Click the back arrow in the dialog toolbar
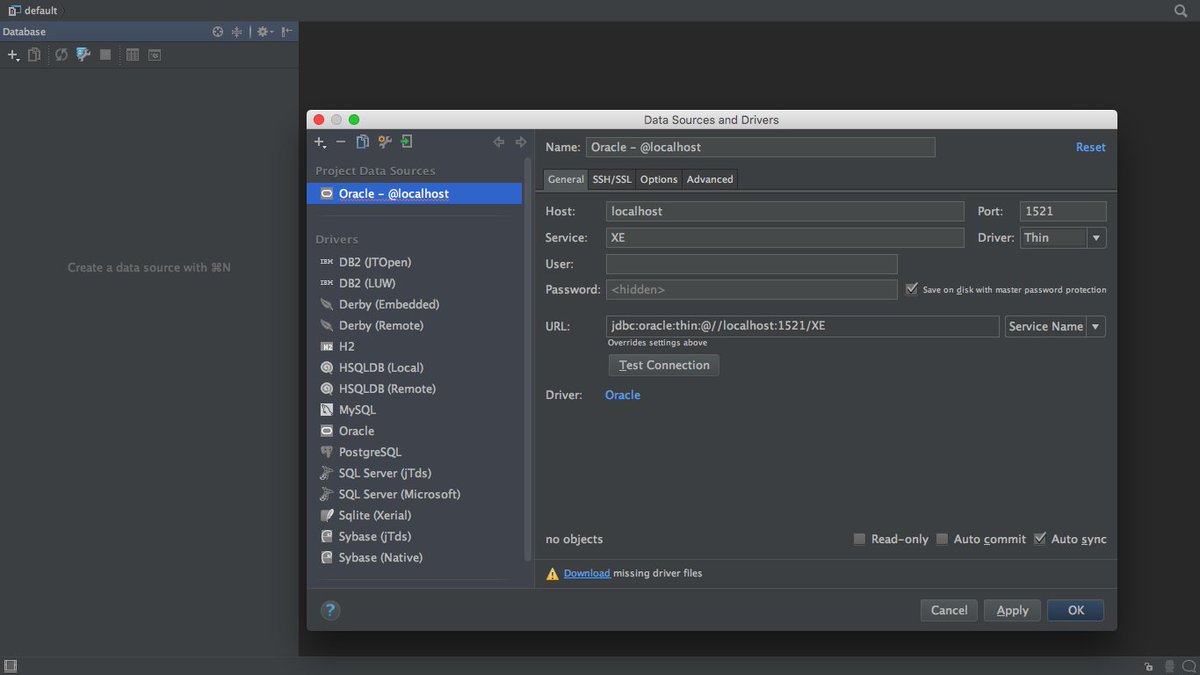The image size is (1200, 675). (499, 142)
